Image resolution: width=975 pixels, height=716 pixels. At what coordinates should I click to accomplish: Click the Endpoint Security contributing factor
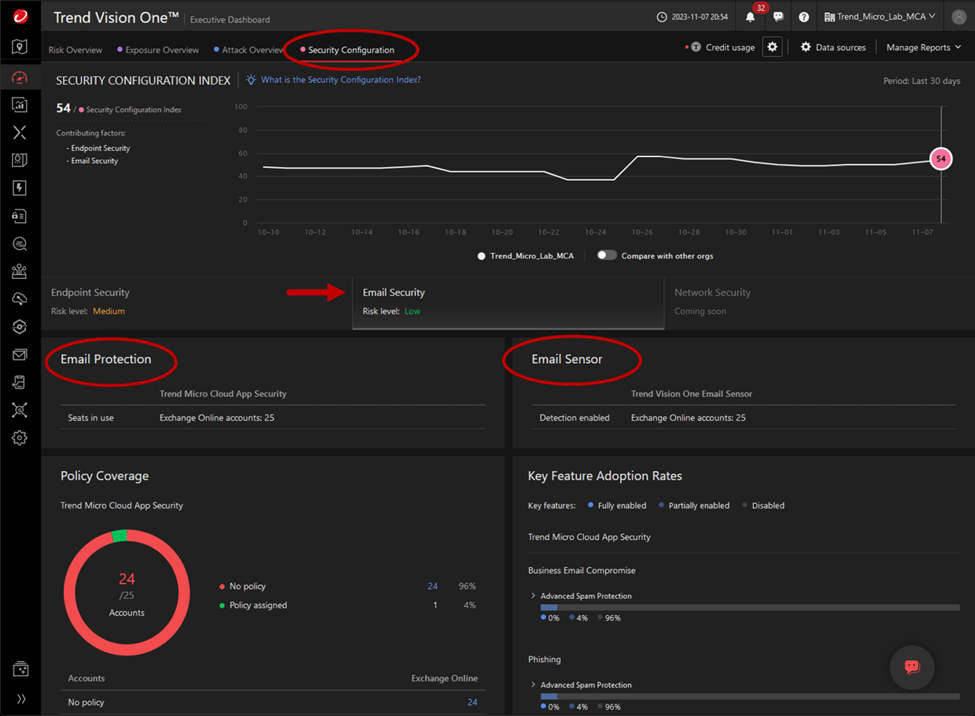[x=100, y=148]
